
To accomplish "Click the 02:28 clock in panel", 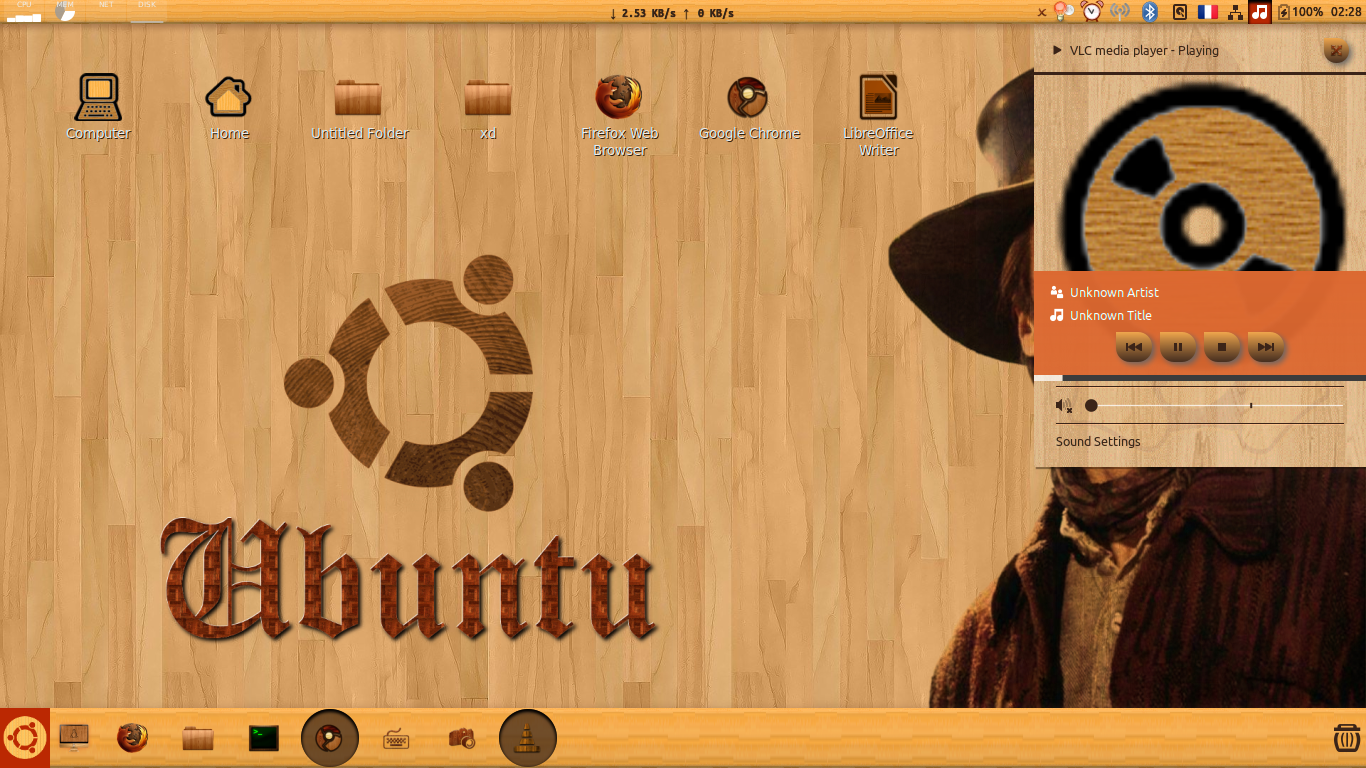I will tap(1346, 12).
